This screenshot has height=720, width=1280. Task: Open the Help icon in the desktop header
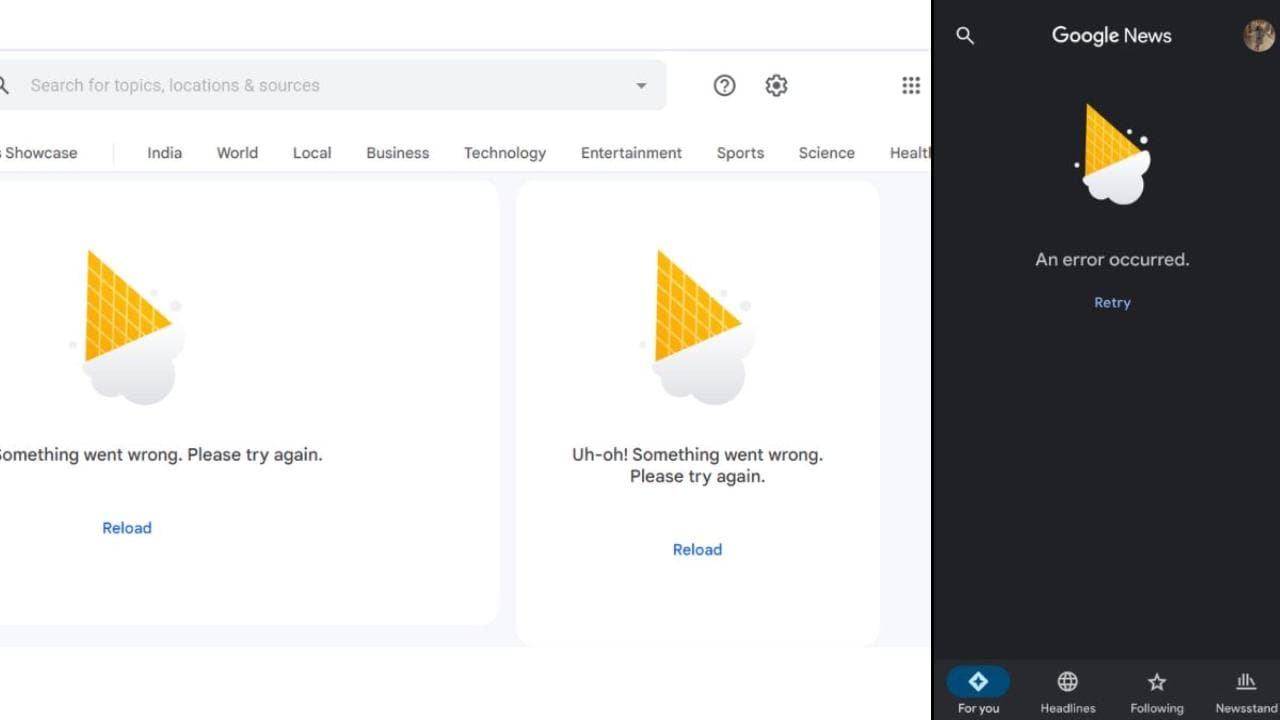(724, 85)
